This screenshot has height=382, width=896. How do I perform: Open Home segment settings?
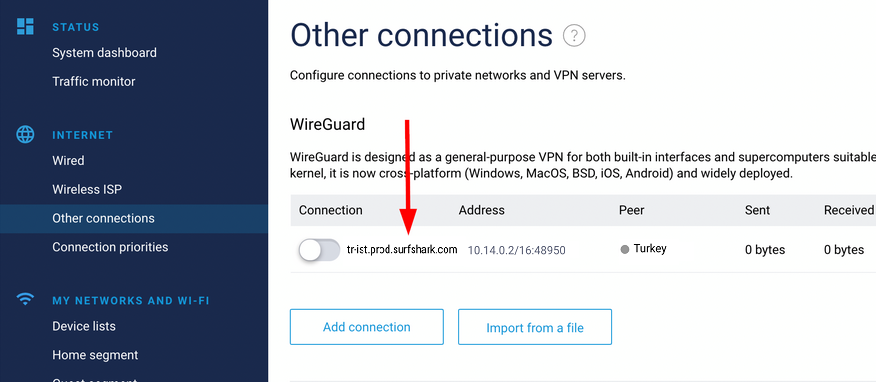click(95, 355)
